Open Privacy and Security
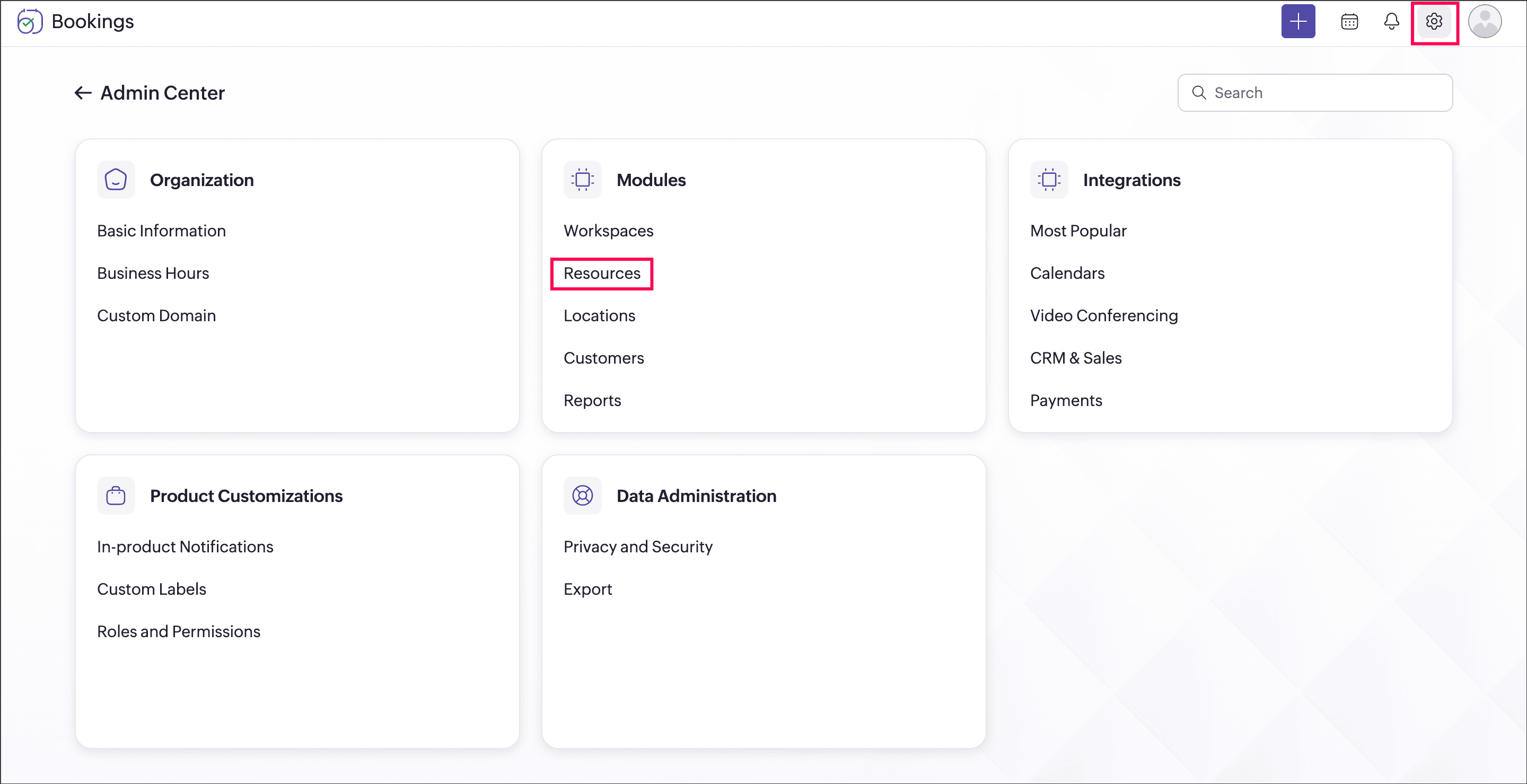 pyautogui.click(x=638, y=547)
